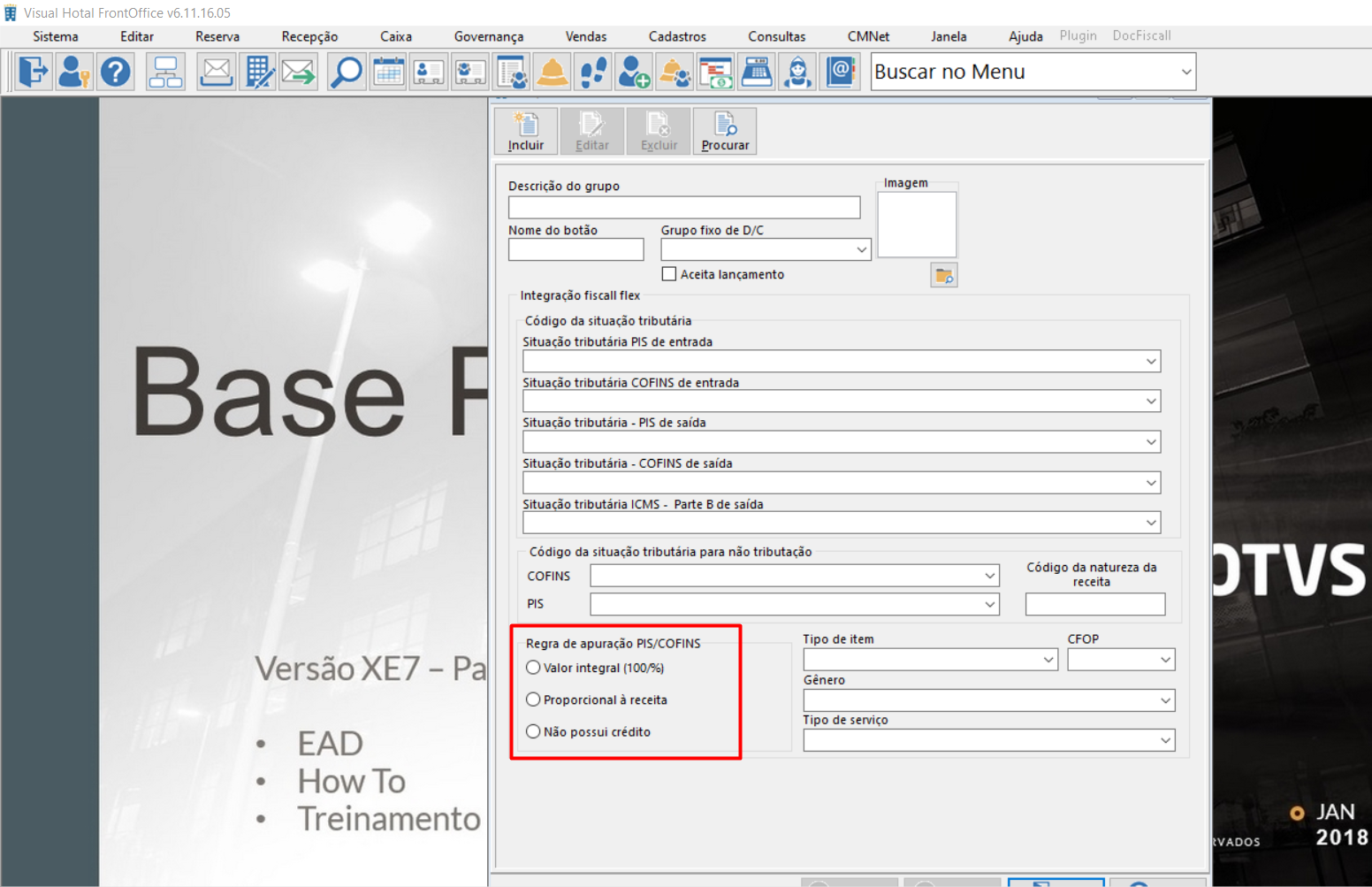1372x887 pixels.
Task: Open the Janela menu
Action: (x=949, y=36)
